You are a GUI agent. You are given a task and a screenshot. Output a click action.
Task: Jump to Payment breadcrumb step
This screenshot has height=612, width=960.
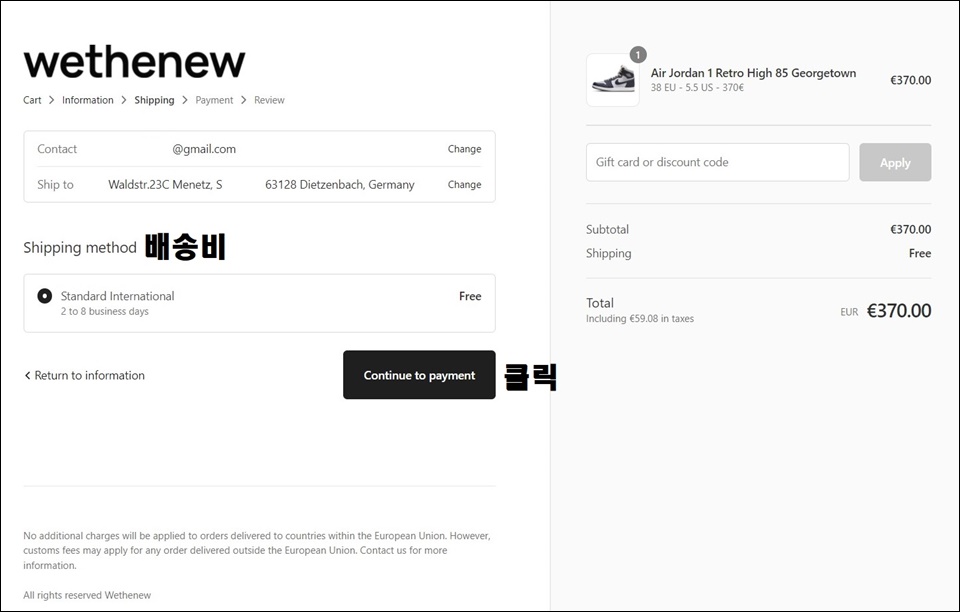(x=214, y=100)
